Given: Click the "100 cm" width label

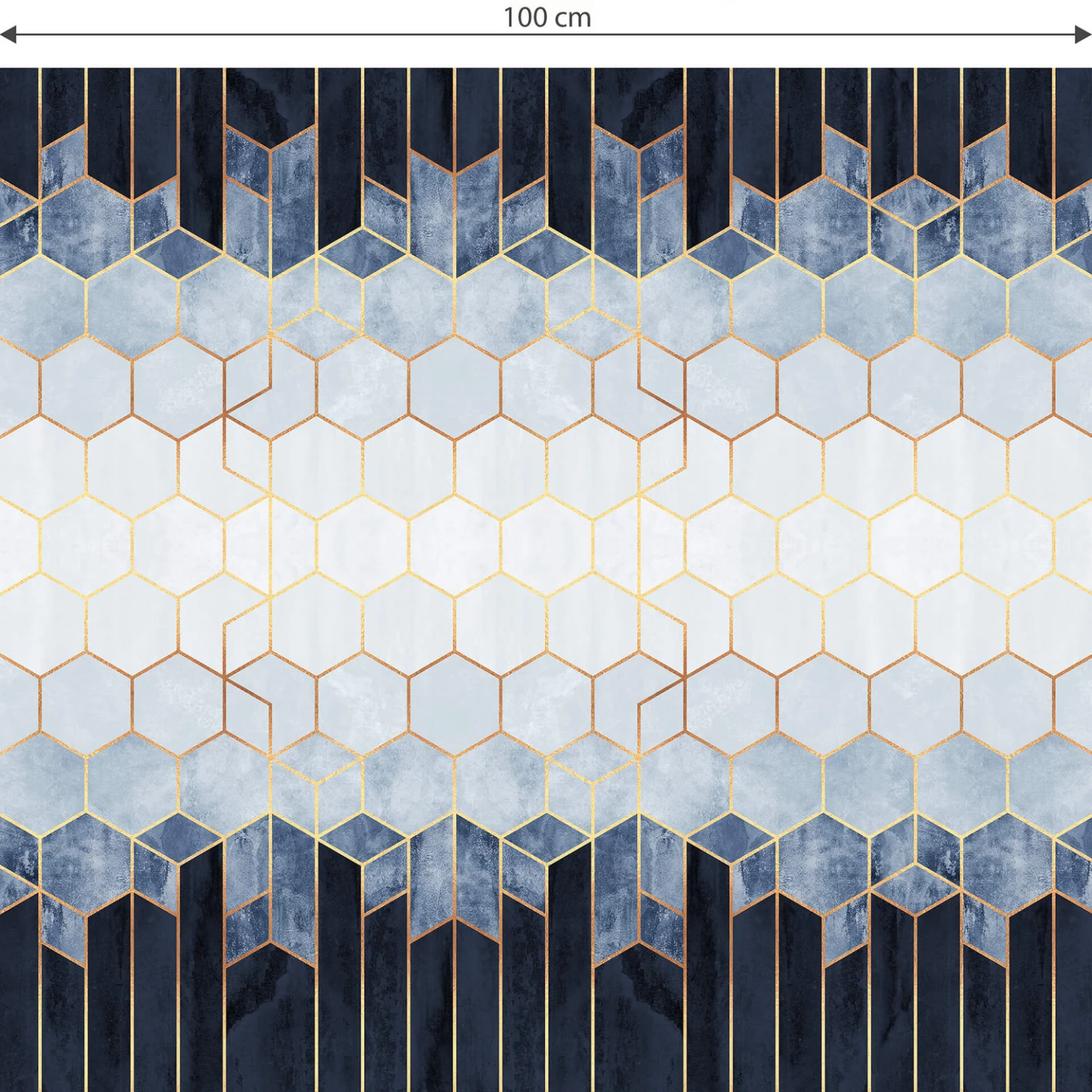Looking at the screenshot, I should (547, 17).
